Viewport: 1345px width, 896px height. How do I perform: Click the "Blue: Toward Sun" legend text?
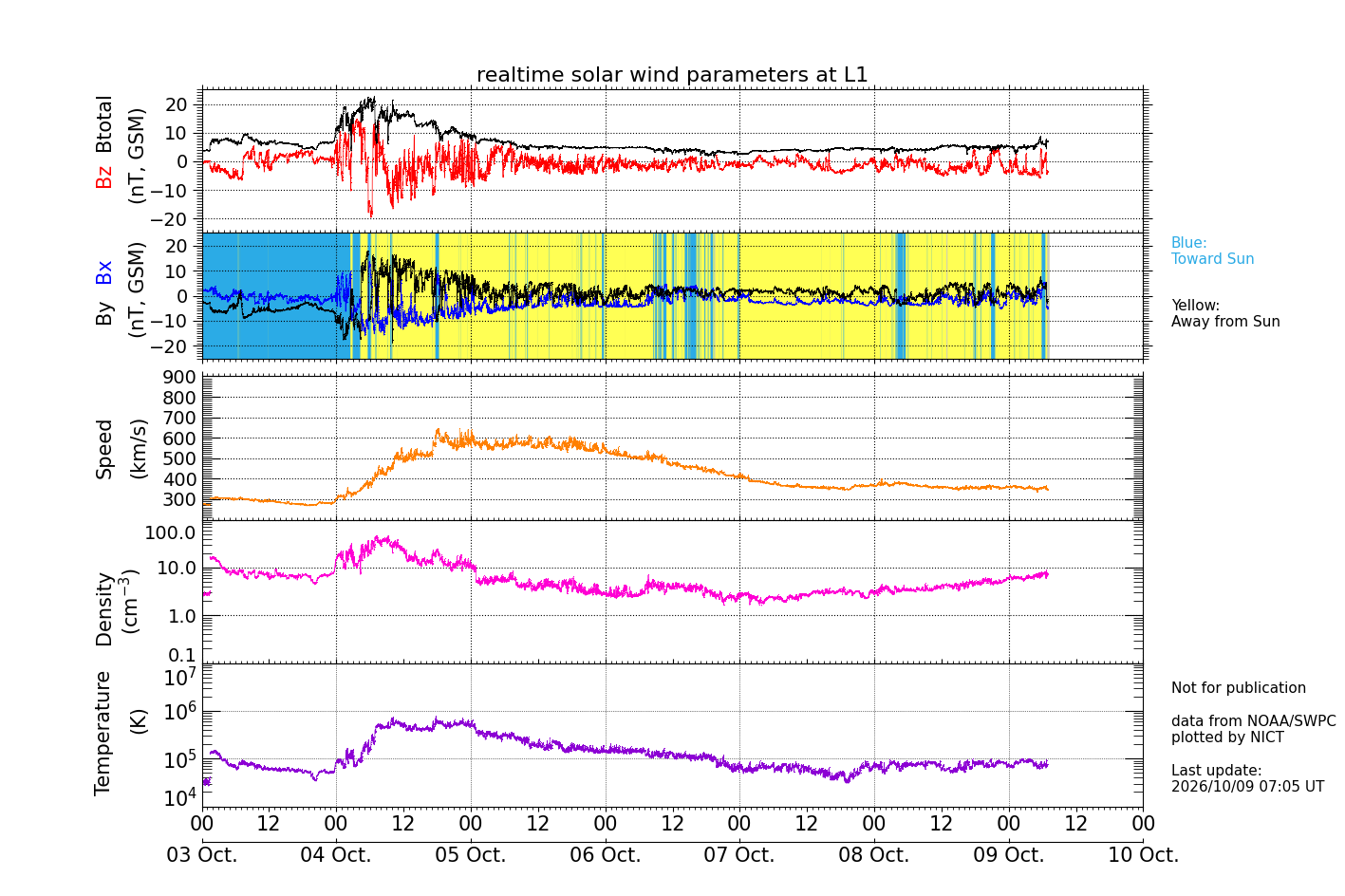coord(1212,251)
